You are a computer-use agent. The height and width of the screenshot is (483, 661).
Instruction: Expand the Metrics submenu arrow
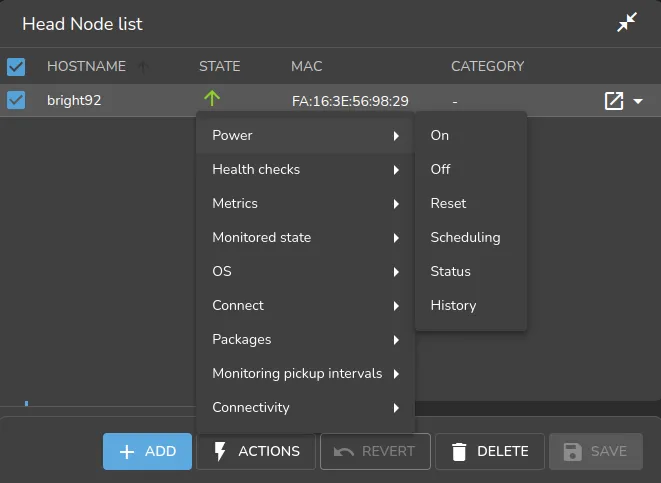click(x=396, y=204)
